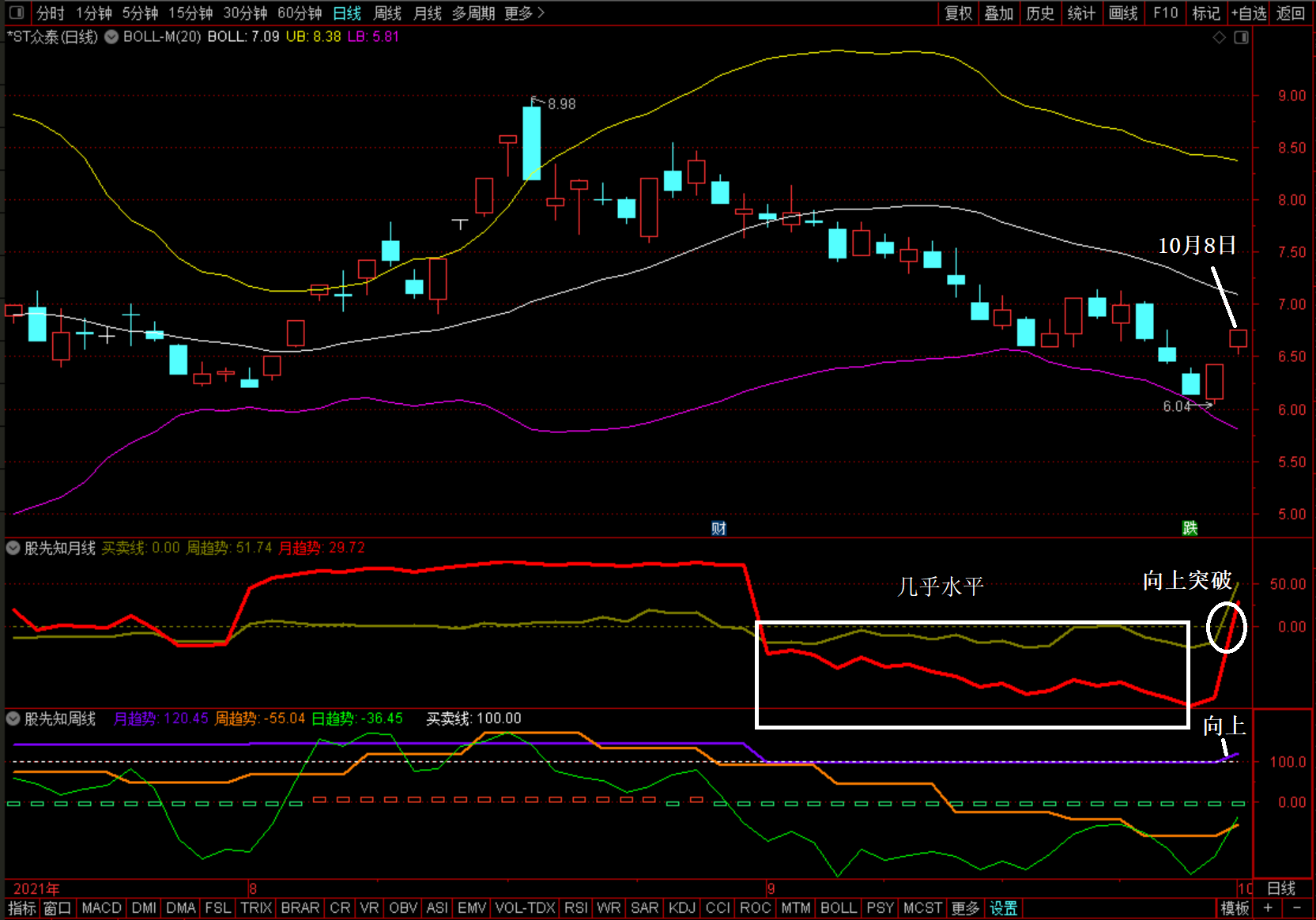Screen dimensions: 1316x920
Task: Open the 设置 settings link
Action: [1003, 908]
